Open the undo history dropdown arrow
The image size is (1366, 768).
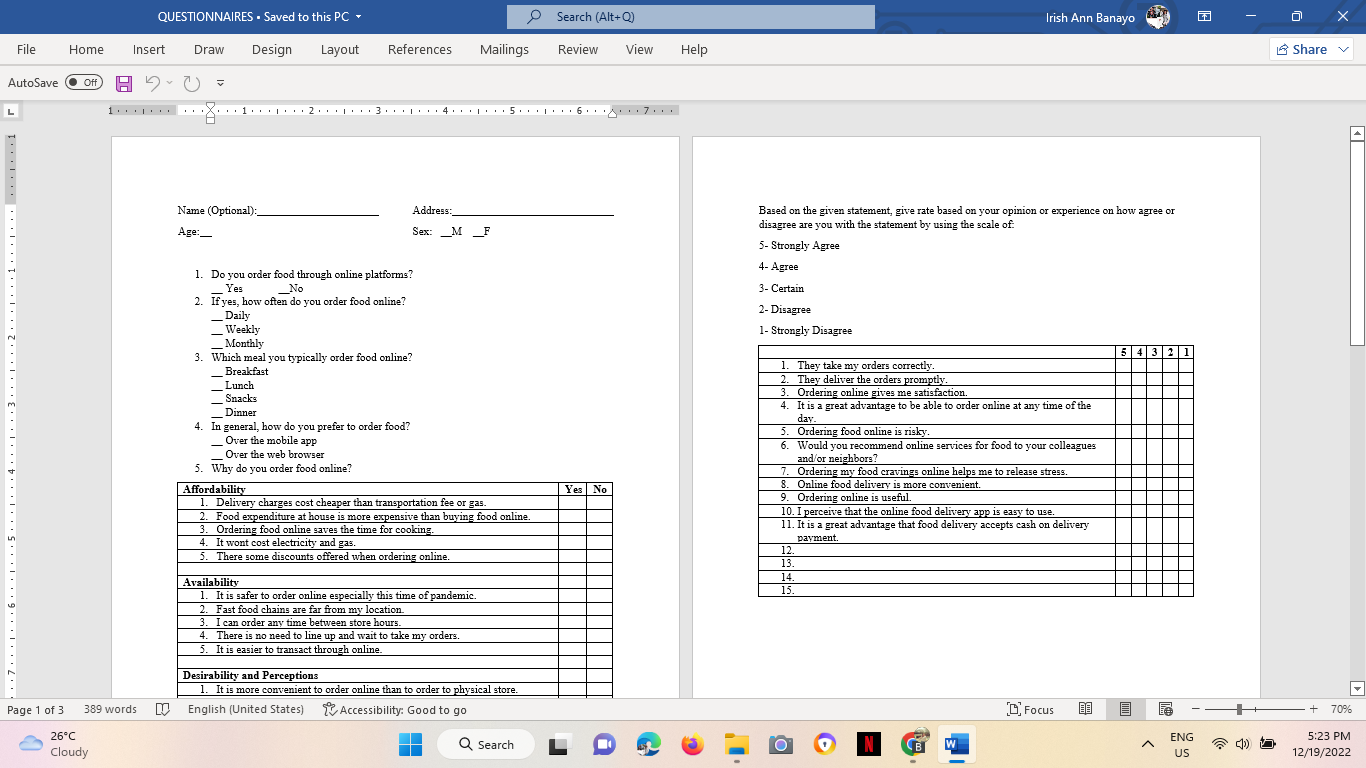(x=169, y=83)
